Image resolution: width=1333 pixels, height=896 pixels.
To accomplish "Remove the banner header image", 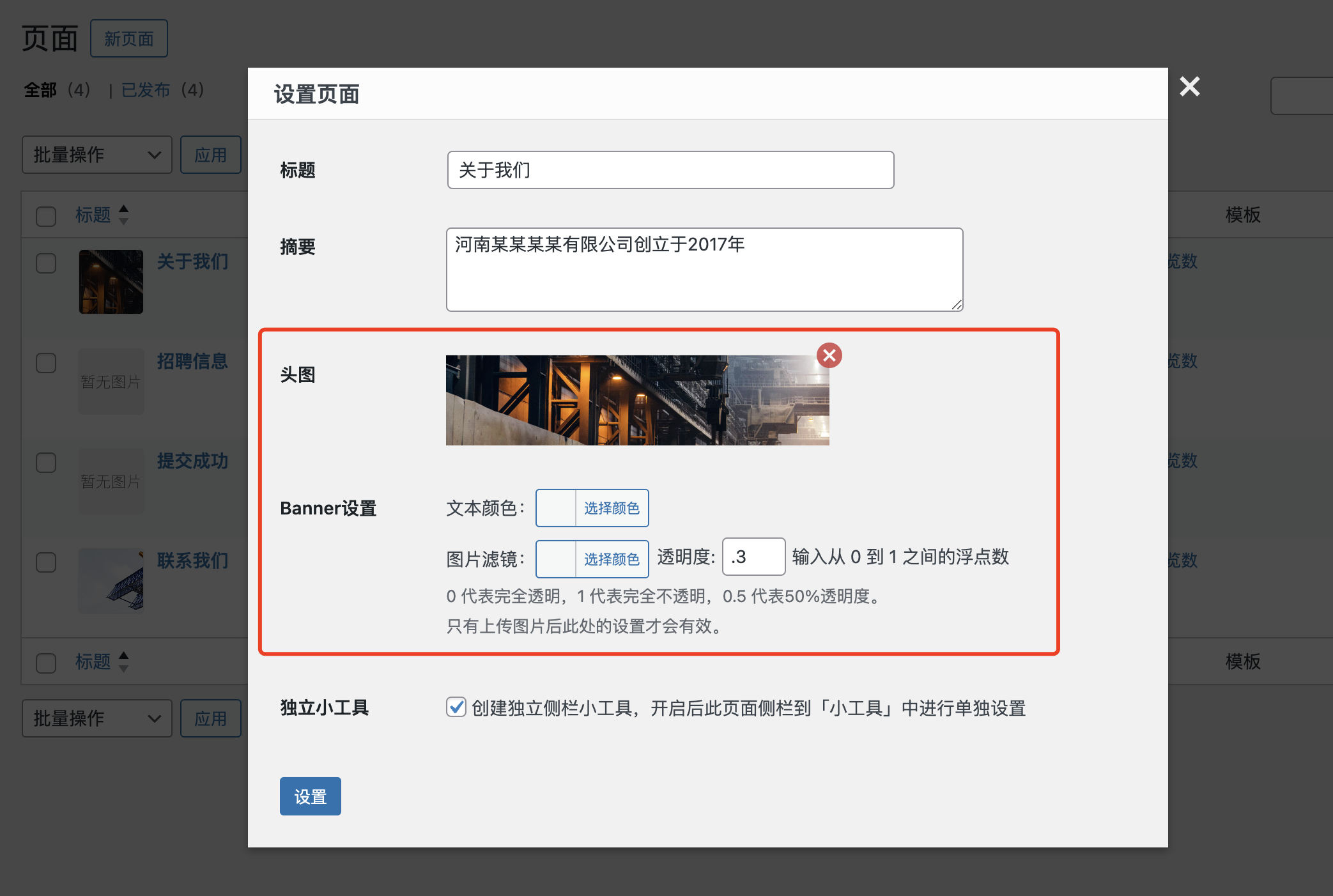I will (829, 355).
